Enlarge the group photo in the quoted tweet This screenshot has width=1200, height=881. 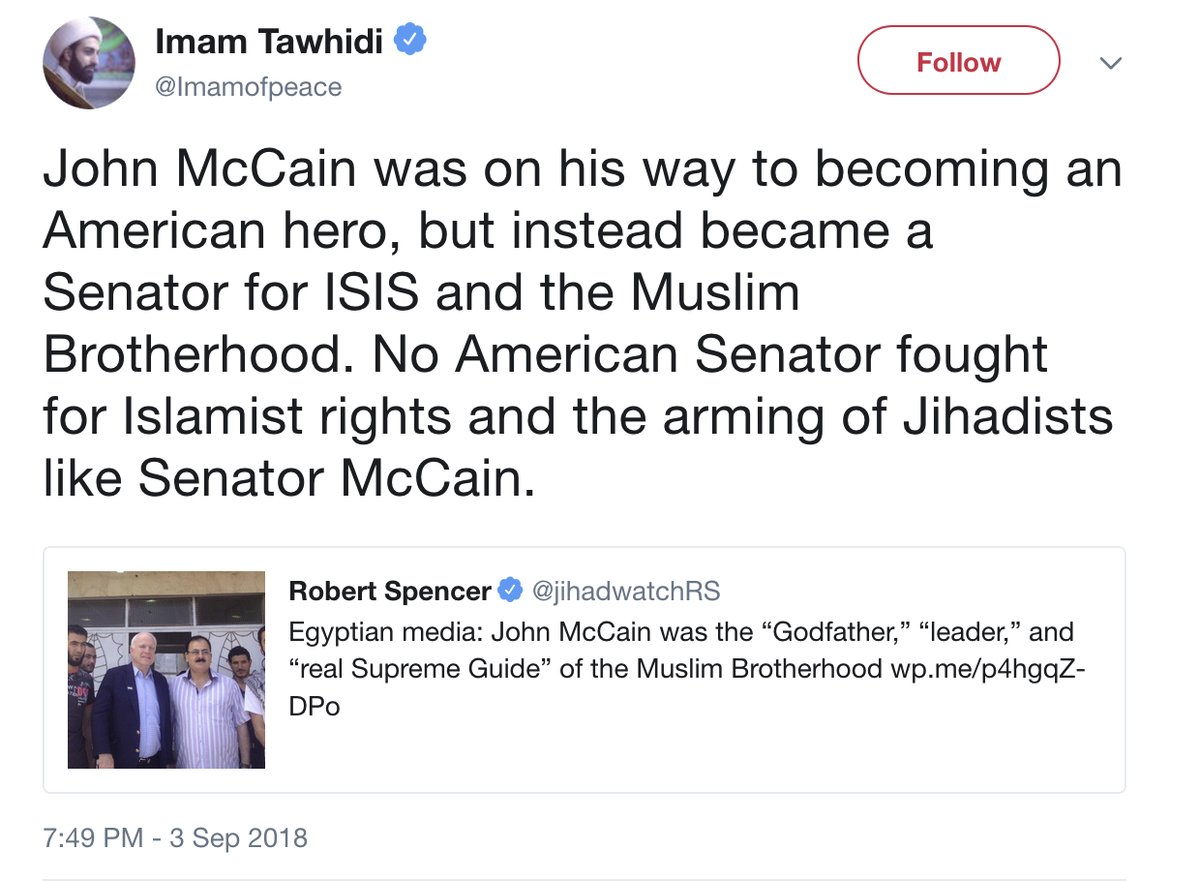click(x=166, y=669)
